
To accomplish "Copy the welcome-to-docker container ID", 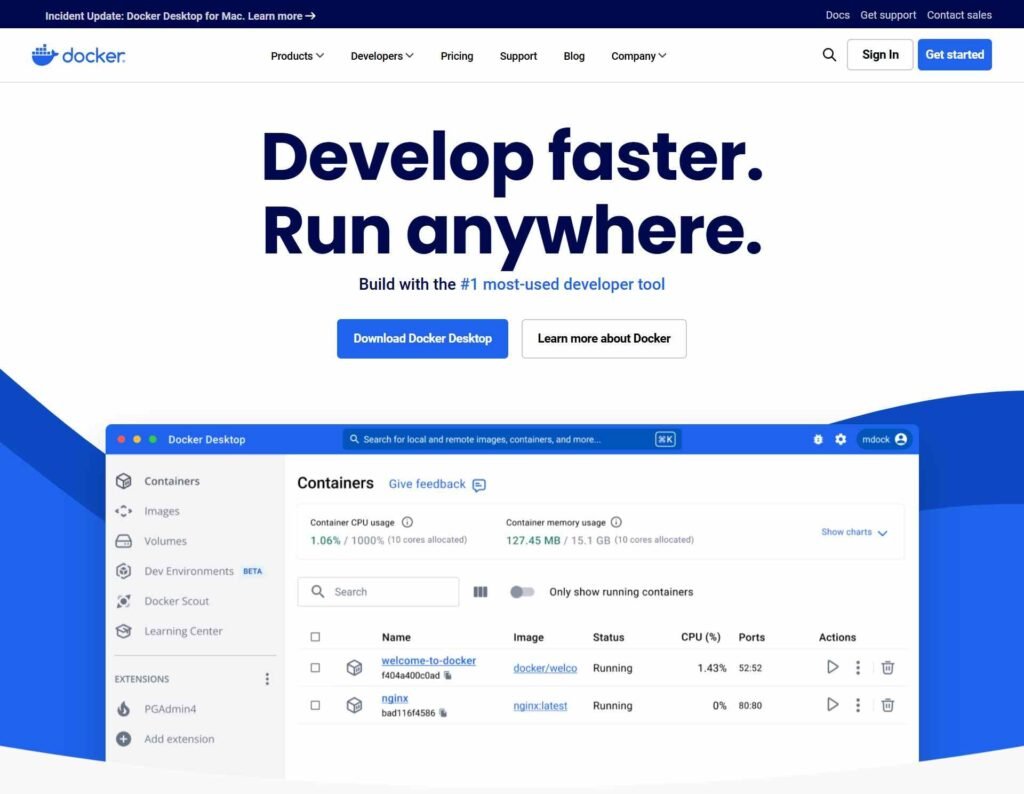I will (x=448, y=676).
